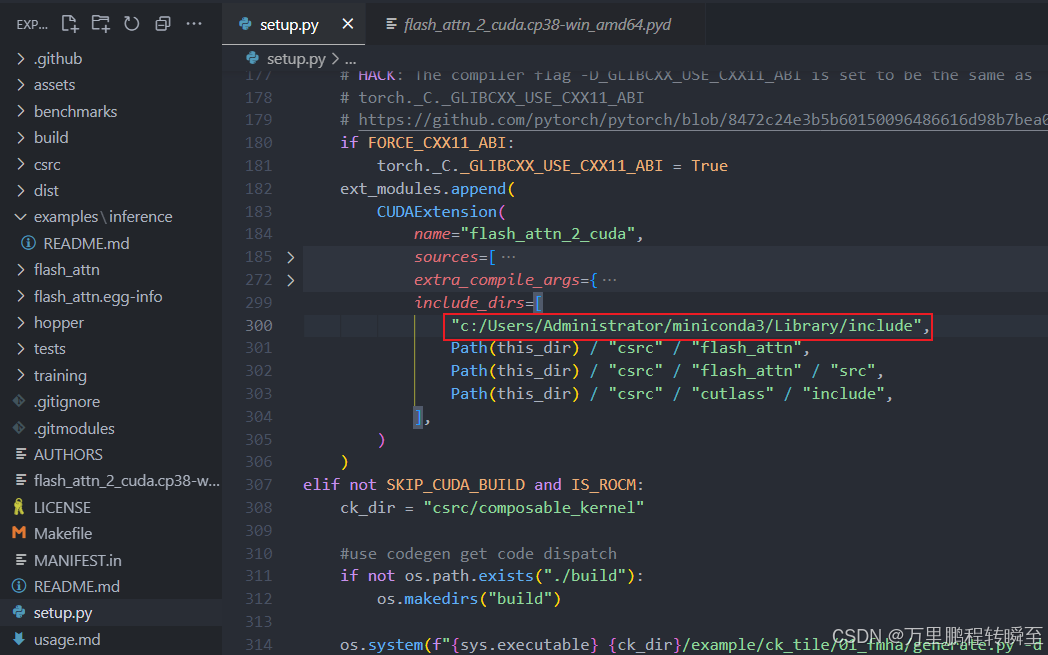
Task: Click the "cutlass" path line 303
Action: point(672,394)
